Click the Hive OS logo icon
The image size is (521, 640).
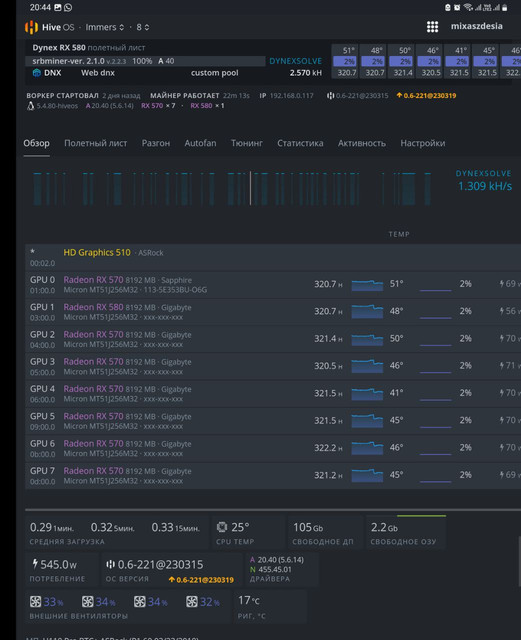pos(31,27)
